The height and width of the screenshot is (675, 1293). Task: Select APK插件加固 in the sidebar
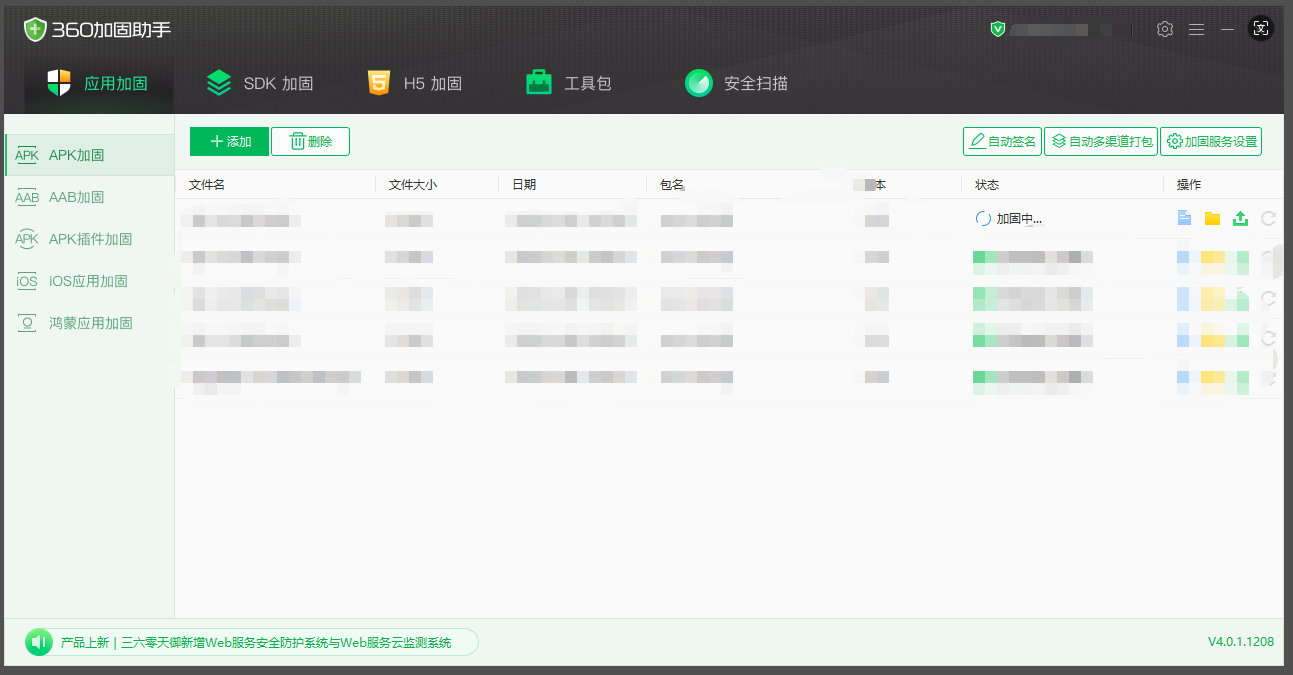[90, 239]
